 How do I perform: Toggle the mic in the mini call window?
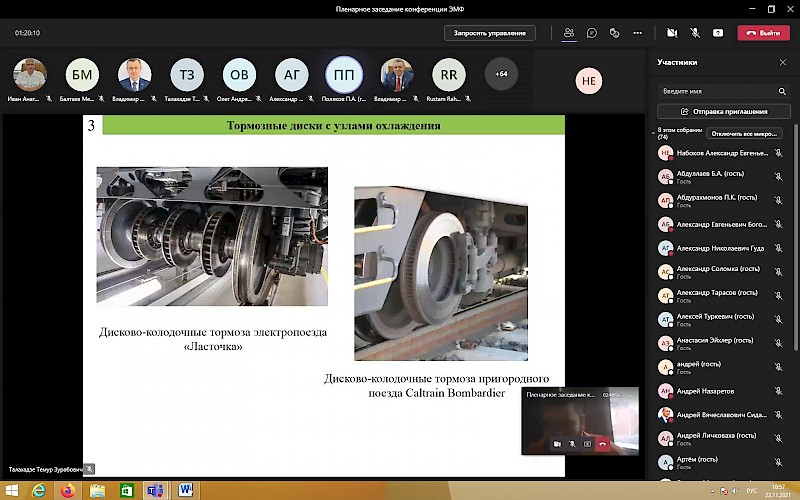click(x=572, y=443)
